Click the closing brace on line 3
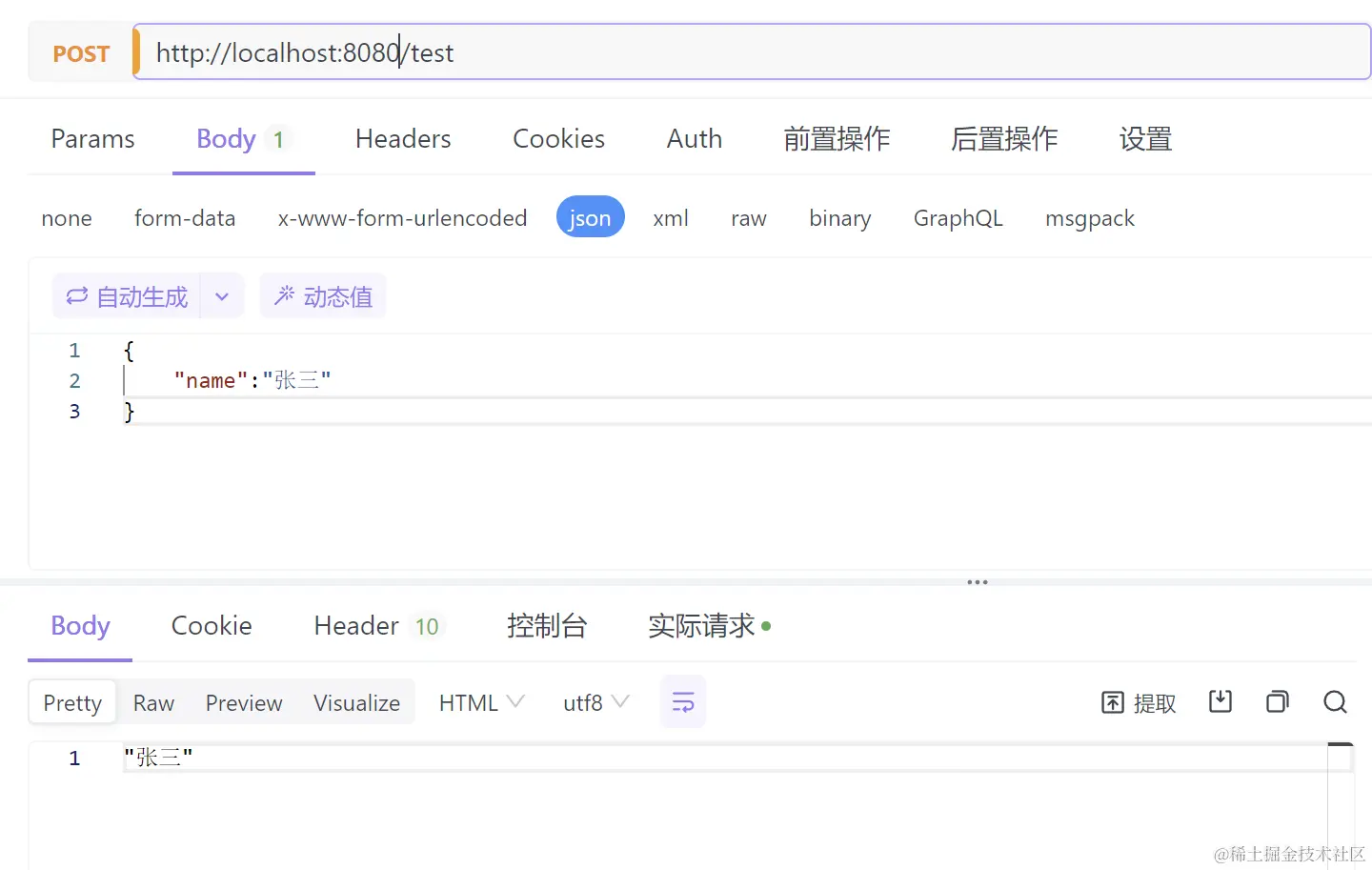 [130, 412]
